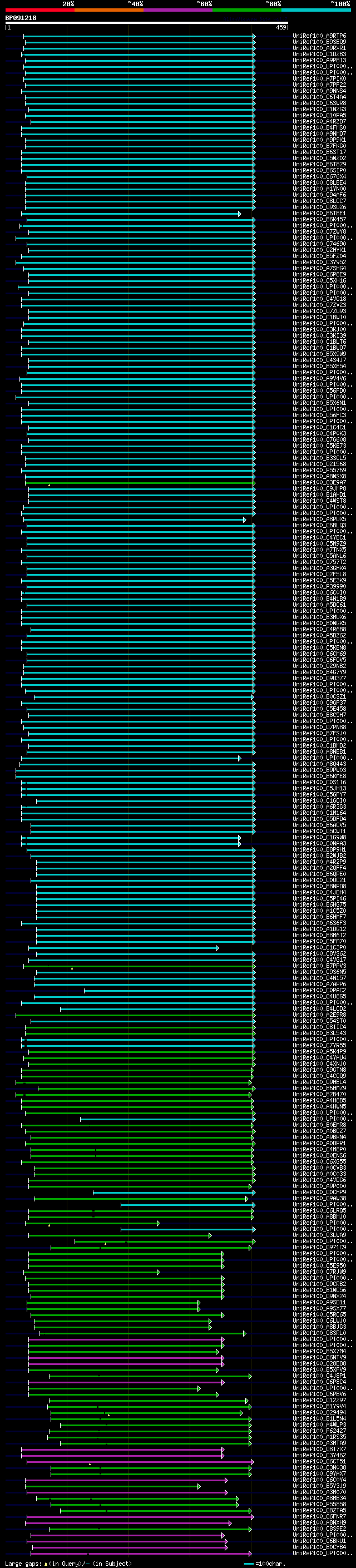Select hit label UniRef100_Q6FNR7
Viewport: 356px width, 1568px height.
point(319,1516)
